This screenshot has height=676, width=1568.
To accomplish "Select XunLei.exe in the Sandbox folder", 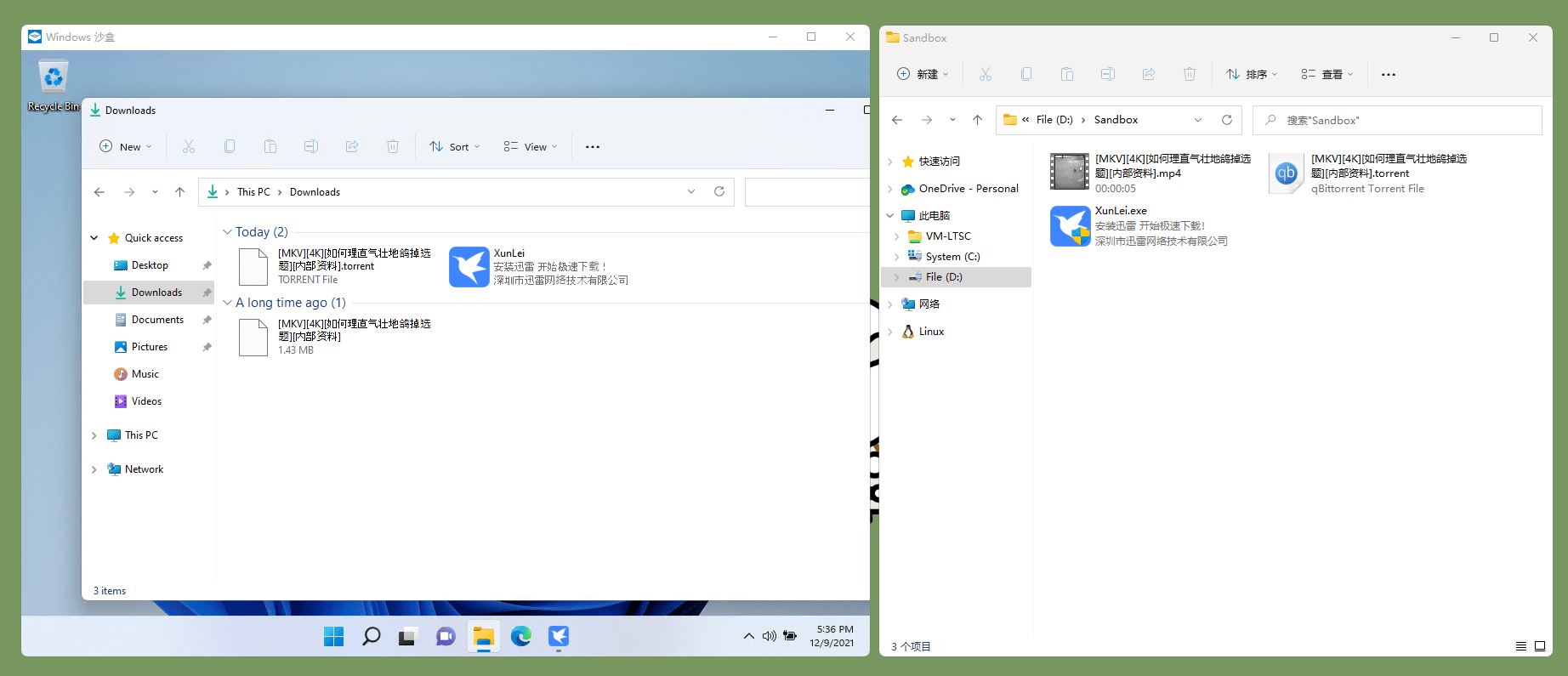I will coord(1121,211).
